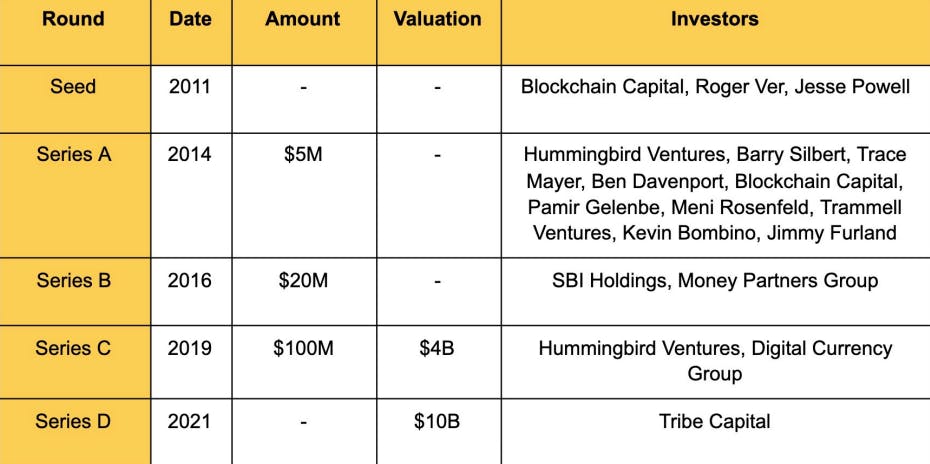The height and width of the screenshot is (464, 930).
Task: Click the Round column header
Action: [74, 19]
